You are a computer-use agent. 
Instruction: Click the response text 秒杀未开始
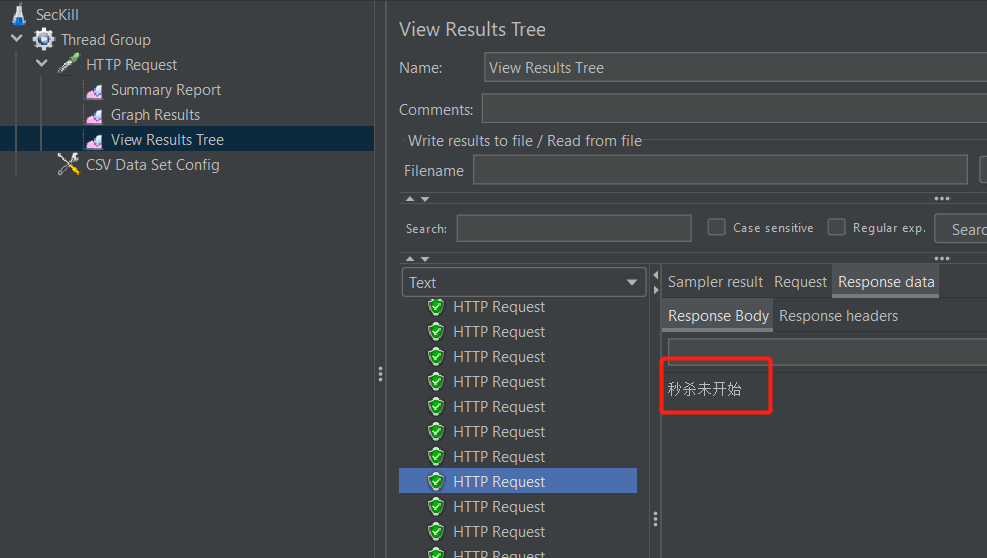[704, 389]
